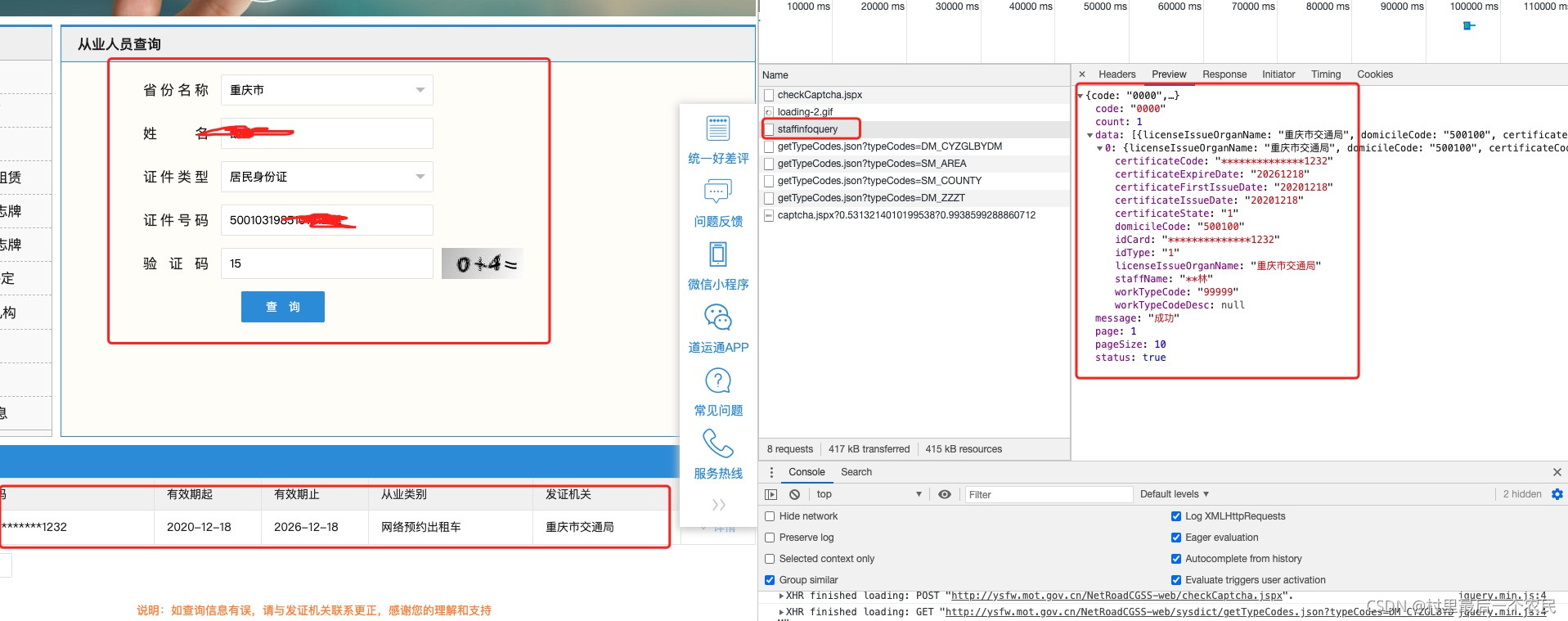Click the 姓名 name input field
1568x621 pixels.
(327, 133)
